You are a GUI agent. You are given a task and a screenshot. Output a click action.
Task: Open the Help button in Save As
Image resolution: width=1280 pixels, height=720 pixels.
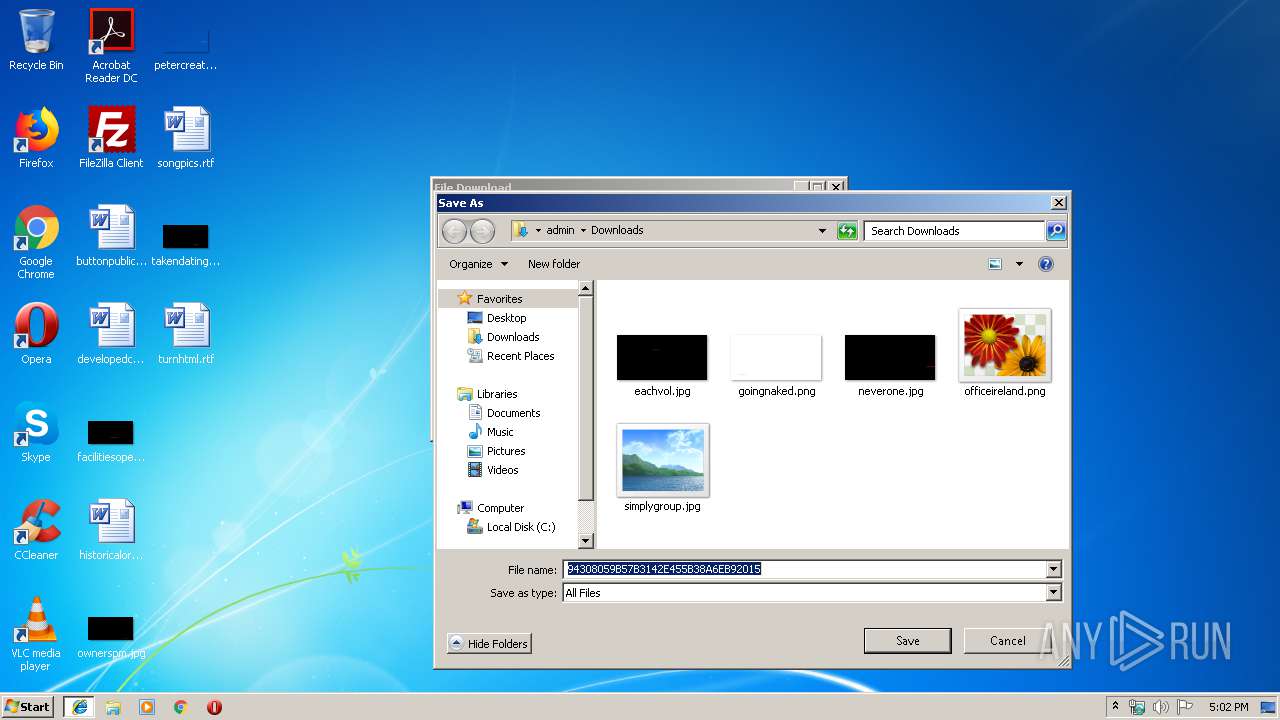1046,264
